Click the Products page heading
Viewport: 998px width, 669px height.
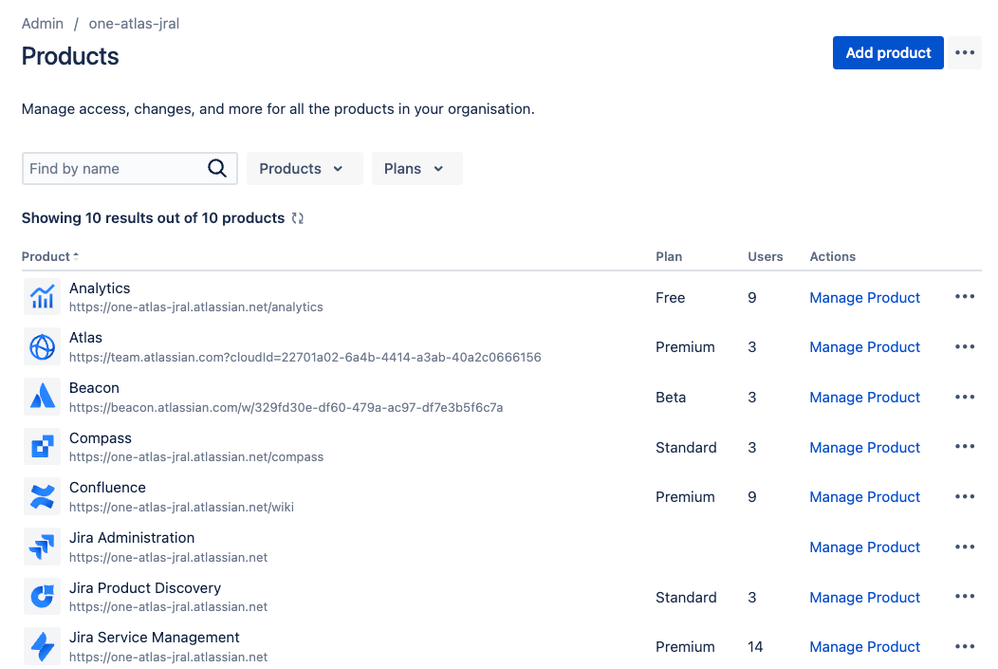click(70, 56)
